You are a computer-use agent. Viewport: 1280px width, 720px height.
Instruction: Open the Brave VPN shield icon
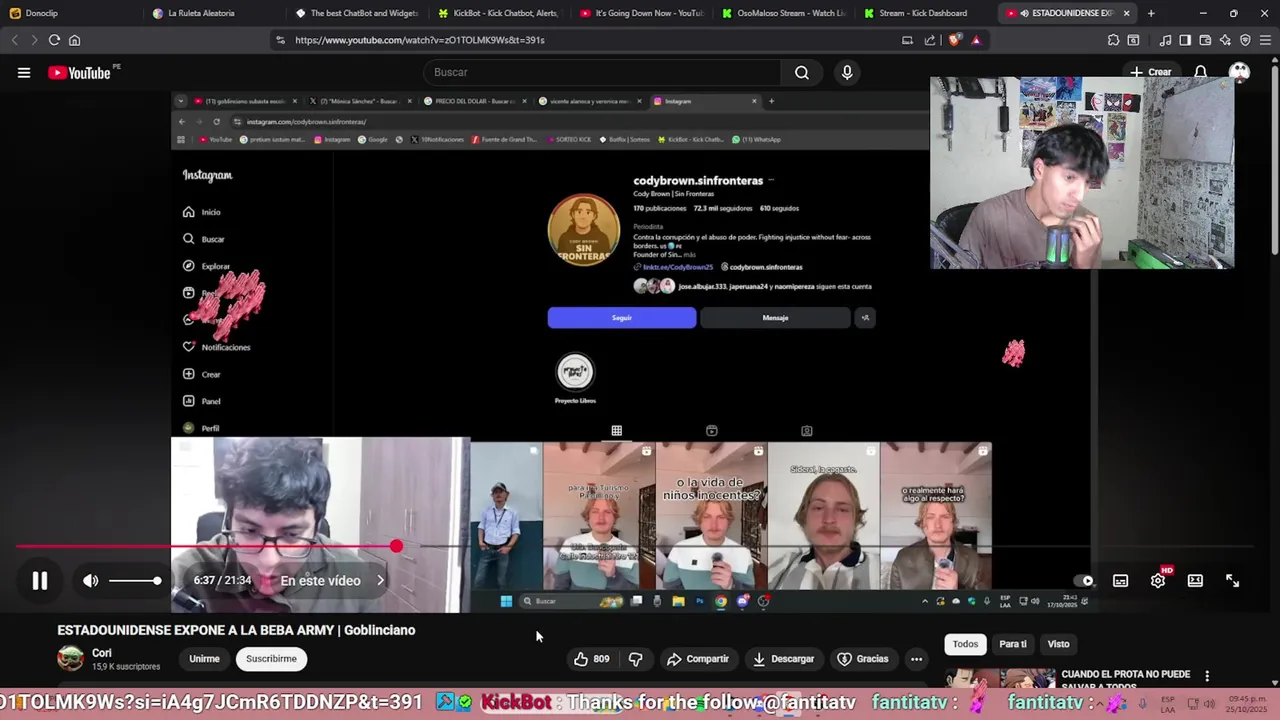pyautogui.click(x=1245, y=40)
